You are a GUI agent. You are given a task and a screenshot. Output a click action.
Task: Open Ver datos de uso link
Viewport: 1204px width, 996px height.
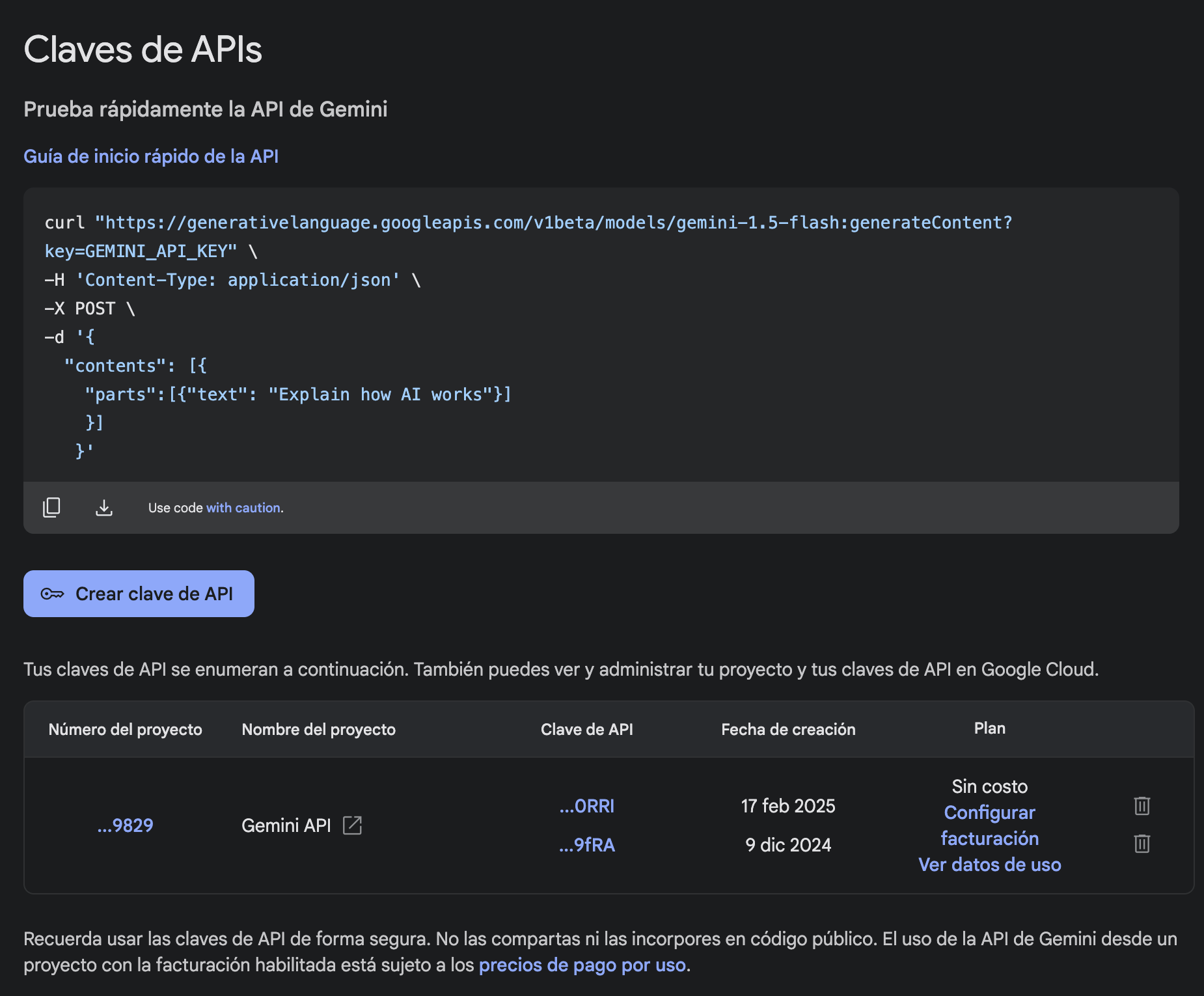click(990, 865)
